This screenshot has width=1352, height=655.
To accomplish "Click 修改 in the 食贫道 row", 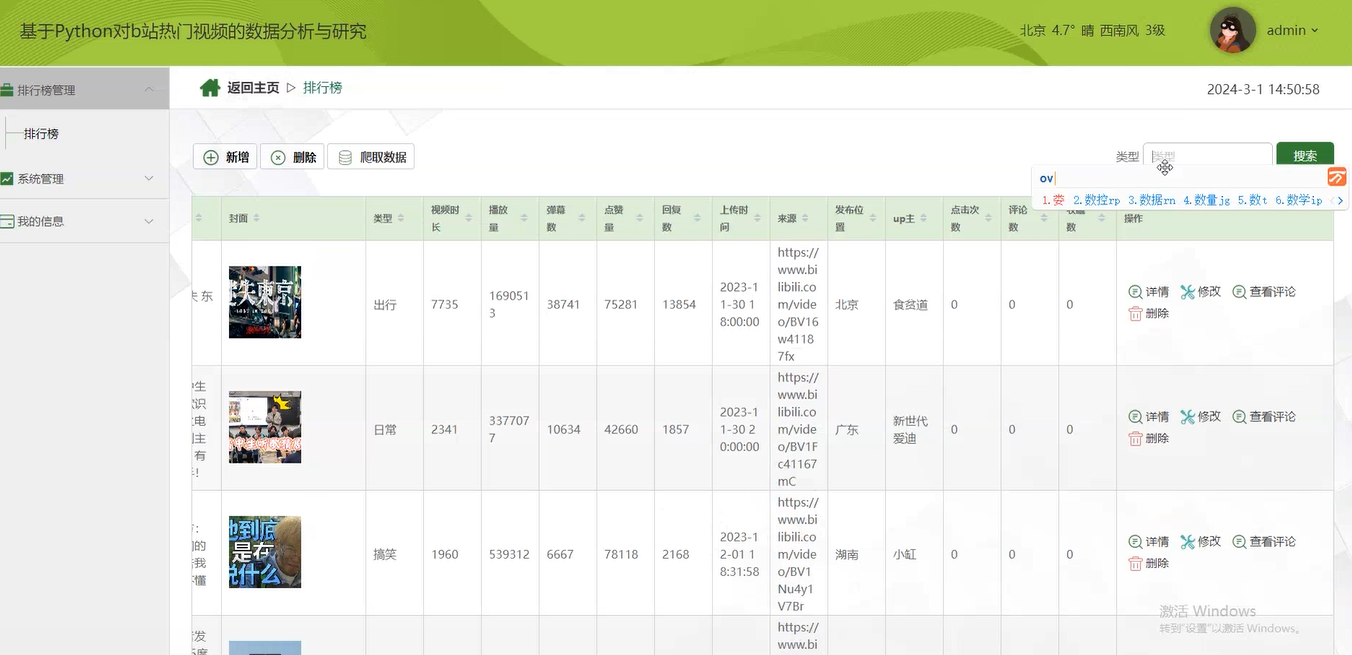I will click(x=1200, y=292).
